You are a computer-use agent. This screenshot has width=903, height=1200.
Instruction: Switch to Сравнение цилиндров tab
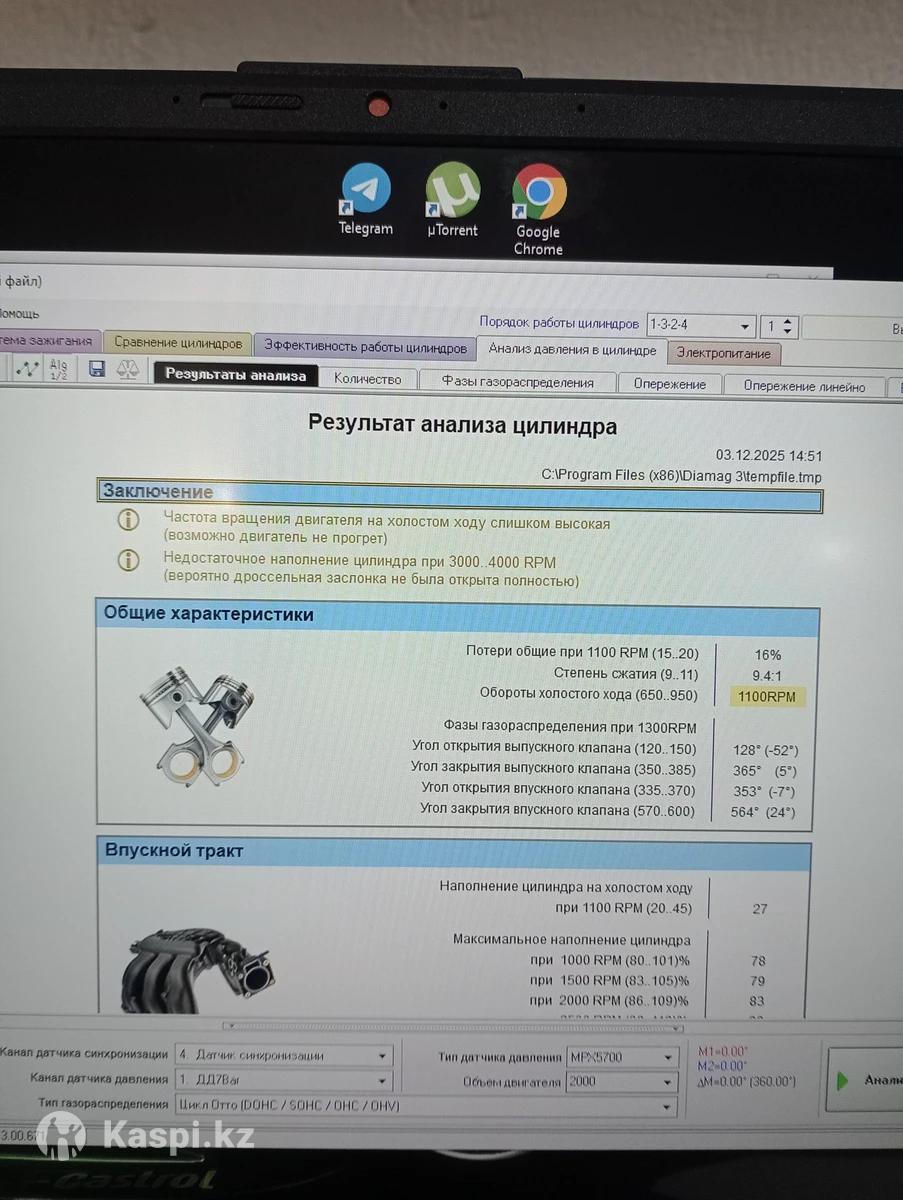[178, 343]
